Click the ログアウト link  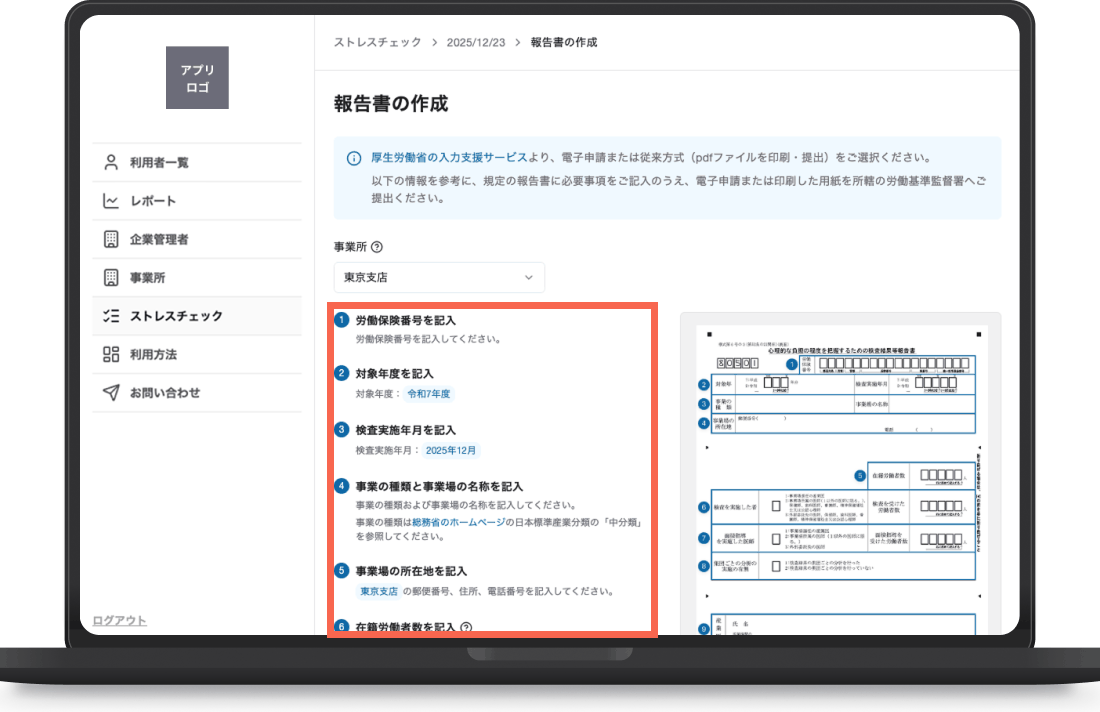120,621
